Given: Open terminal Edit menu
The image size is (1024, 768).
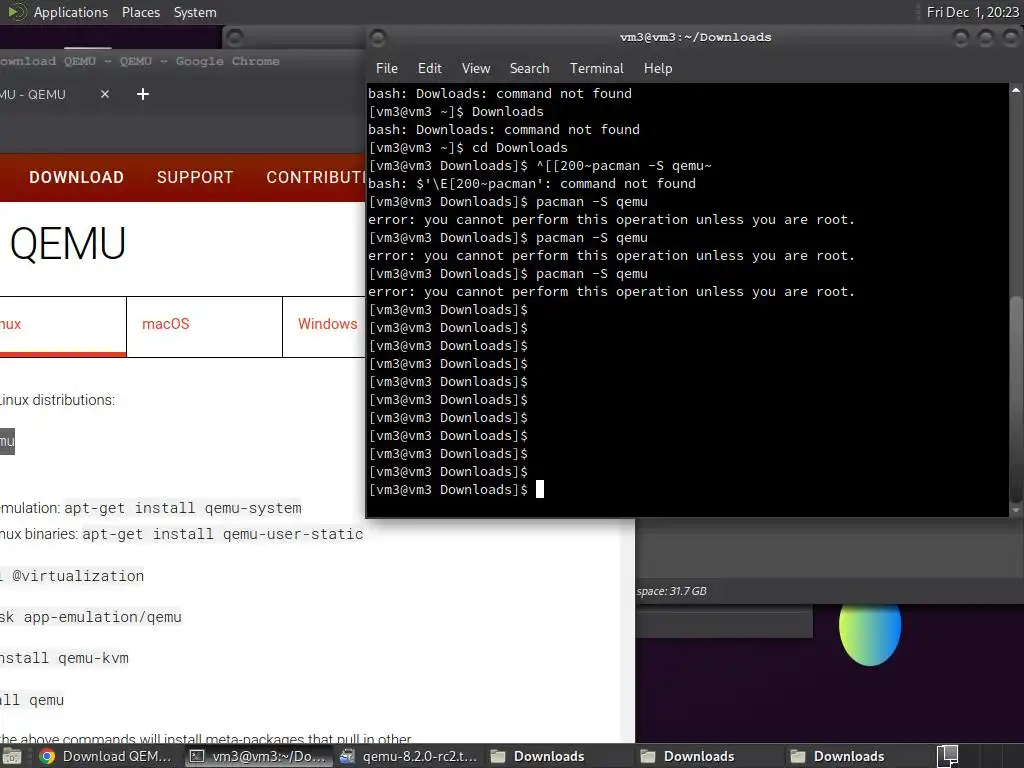Looking at the screenshot, I should click(429, 69).
